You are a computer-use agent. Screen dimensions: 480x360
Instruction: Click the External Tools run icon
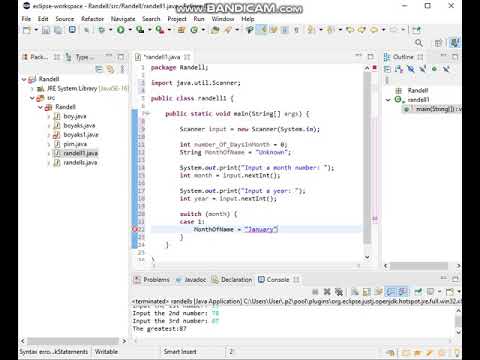tap(160, 30)
